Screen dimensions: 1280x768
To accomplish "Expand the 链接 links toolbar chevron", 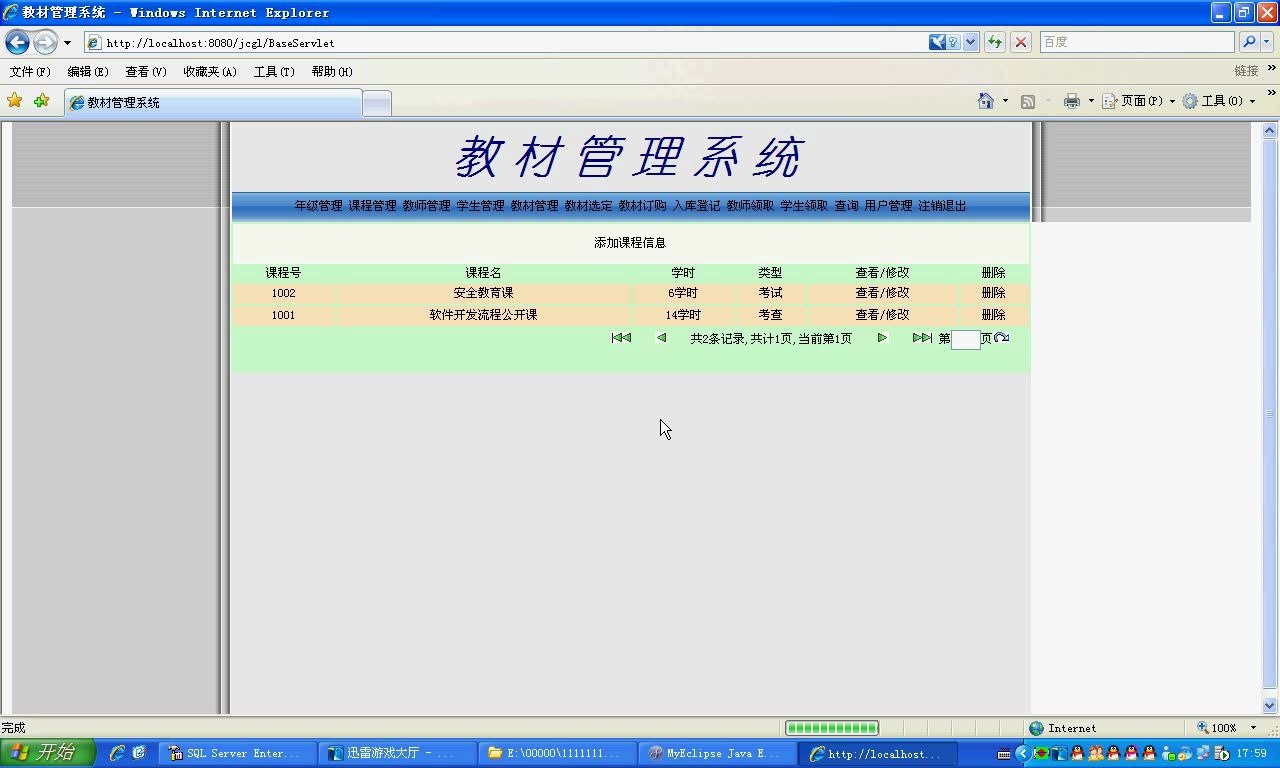I will [x=1271, y=70].
